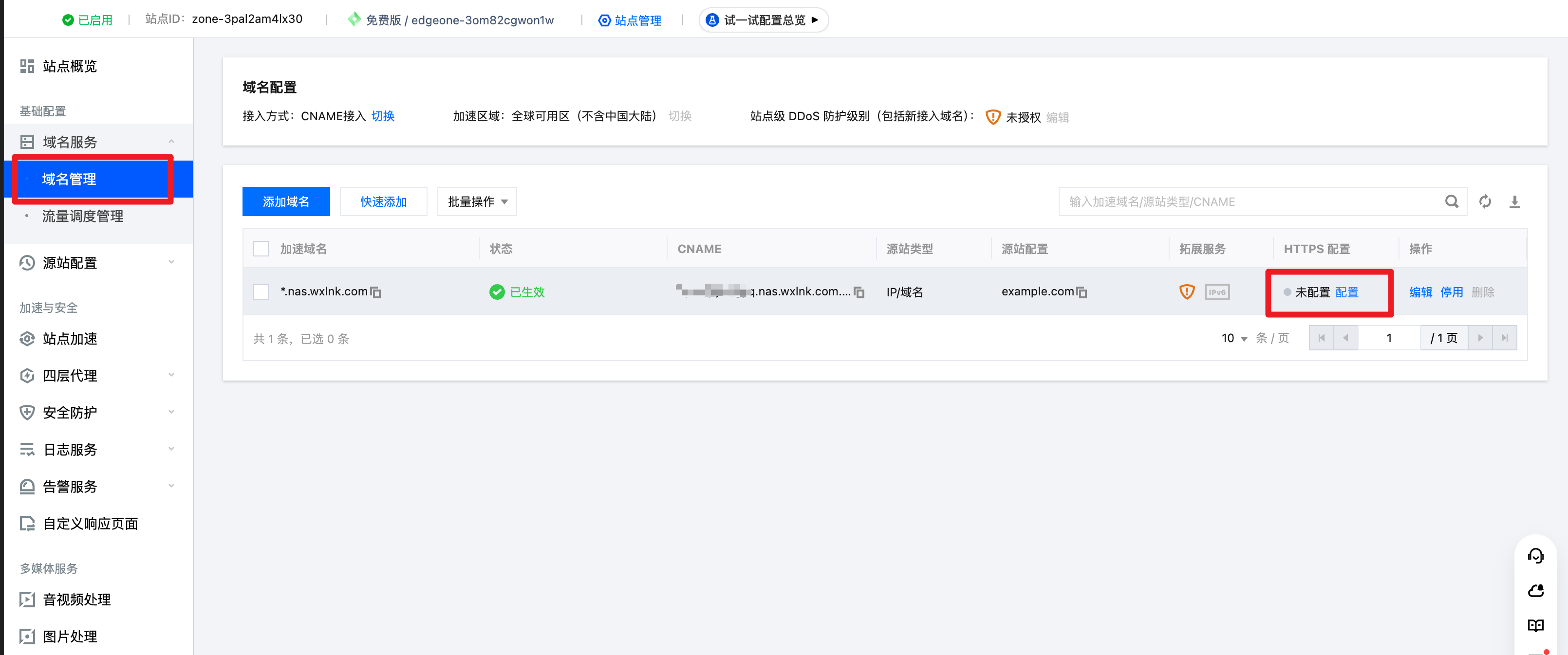Screen dimensions: 1568x655
Task: Click the search magnifier icon
Action: coord(1451,201)
